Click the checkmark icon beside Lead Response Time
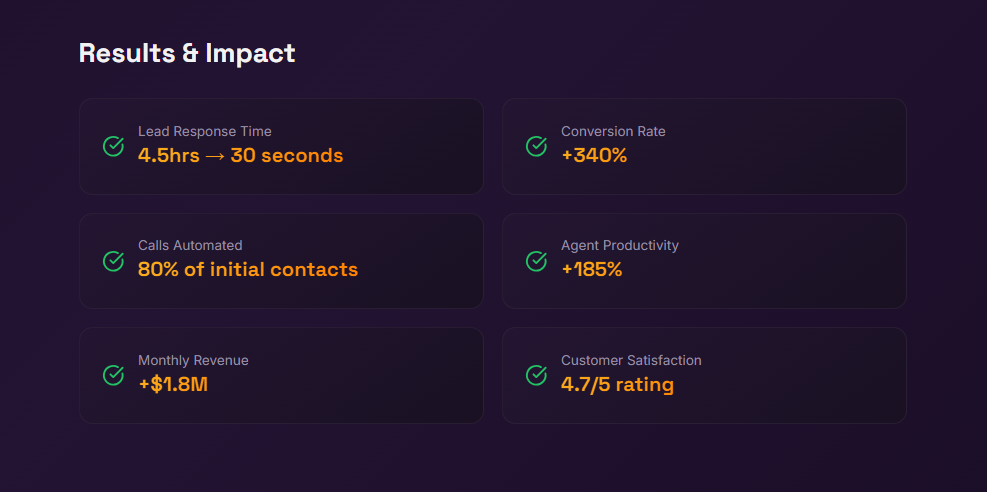The width and height of the screenshot is (987, 492). [114, 146]
